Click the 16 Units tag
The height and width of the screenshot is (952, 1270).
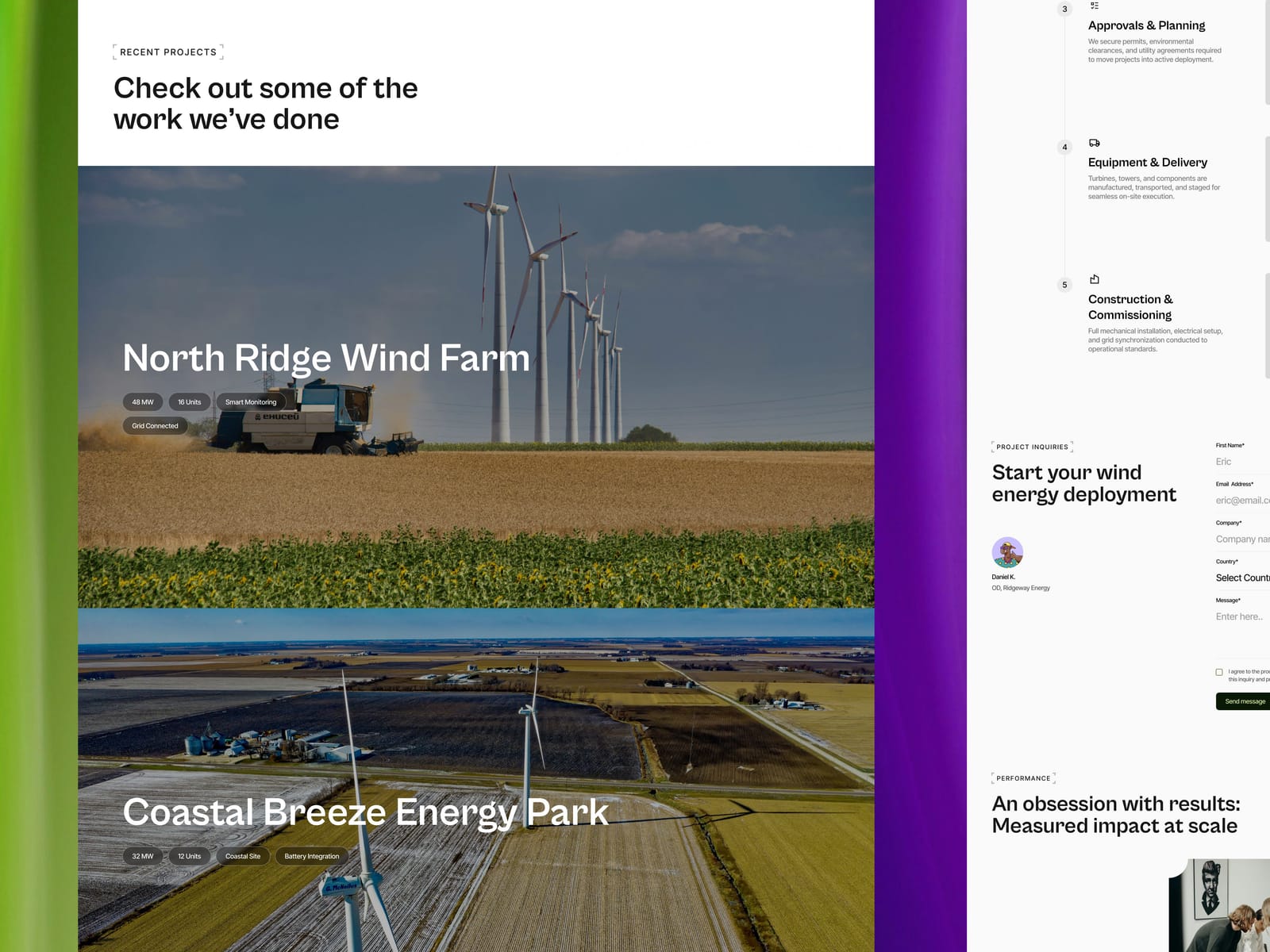pyautogui.click(x=190, y=402)
